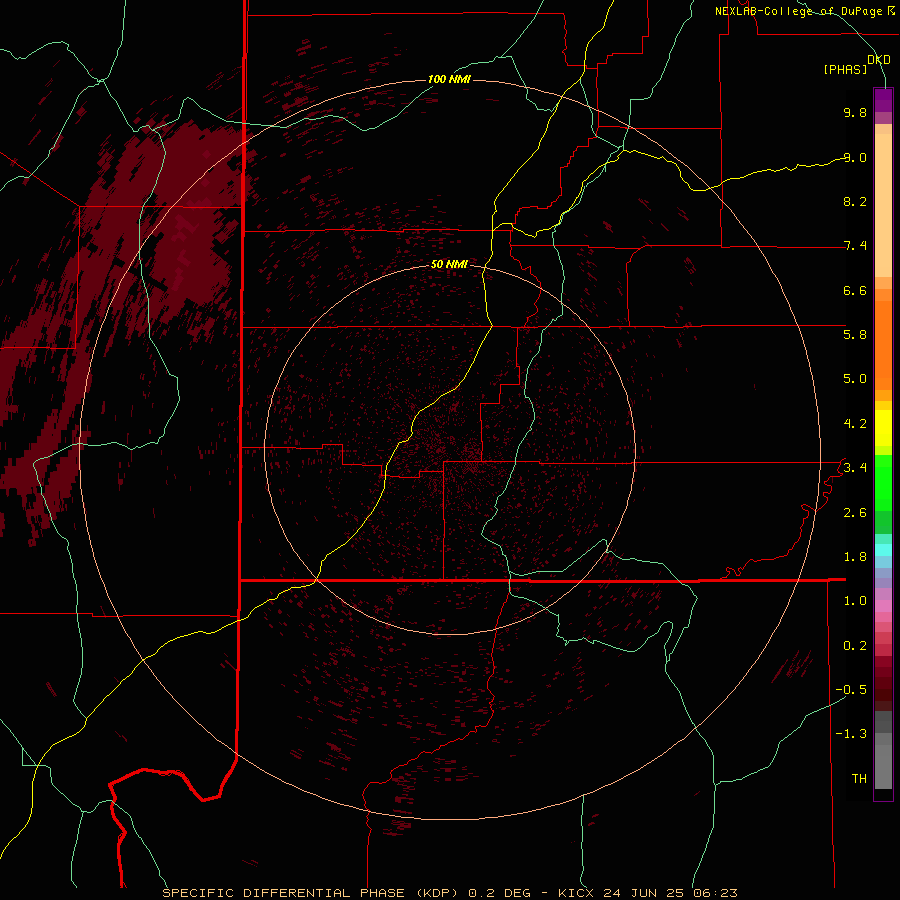Click the TH threshold label on the scale
This screenshot has height=900, width=900.
coord(859,779)
